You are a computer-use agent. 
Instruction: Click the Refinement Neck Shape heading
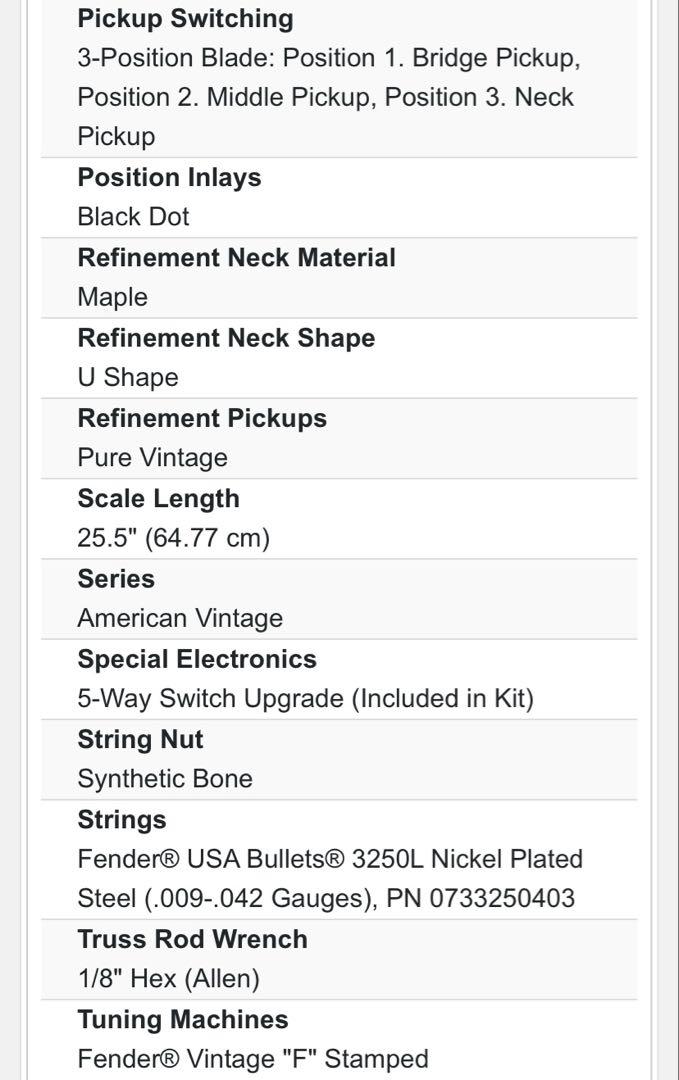click(x=226, y=338)
